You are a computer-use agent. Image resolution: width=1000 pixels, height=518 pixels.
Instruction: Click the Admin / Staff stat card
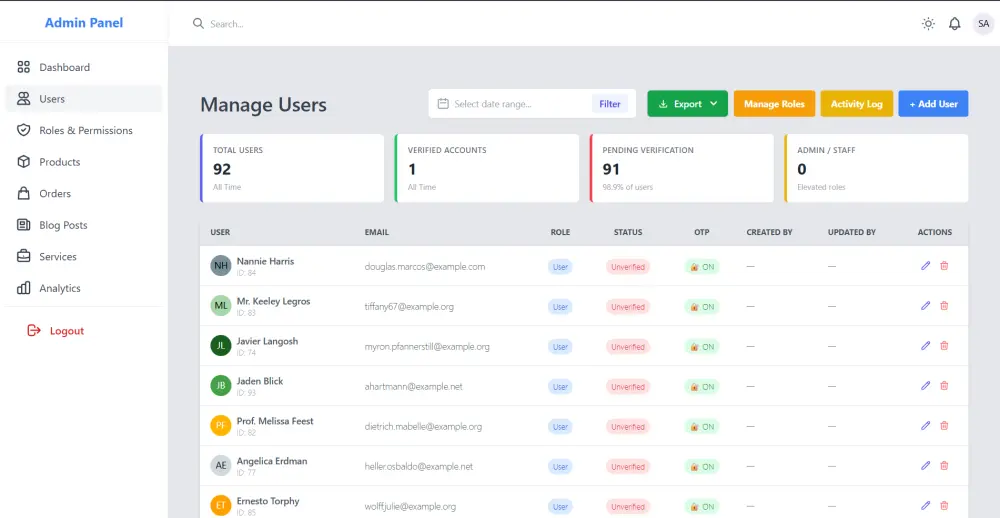876,168
